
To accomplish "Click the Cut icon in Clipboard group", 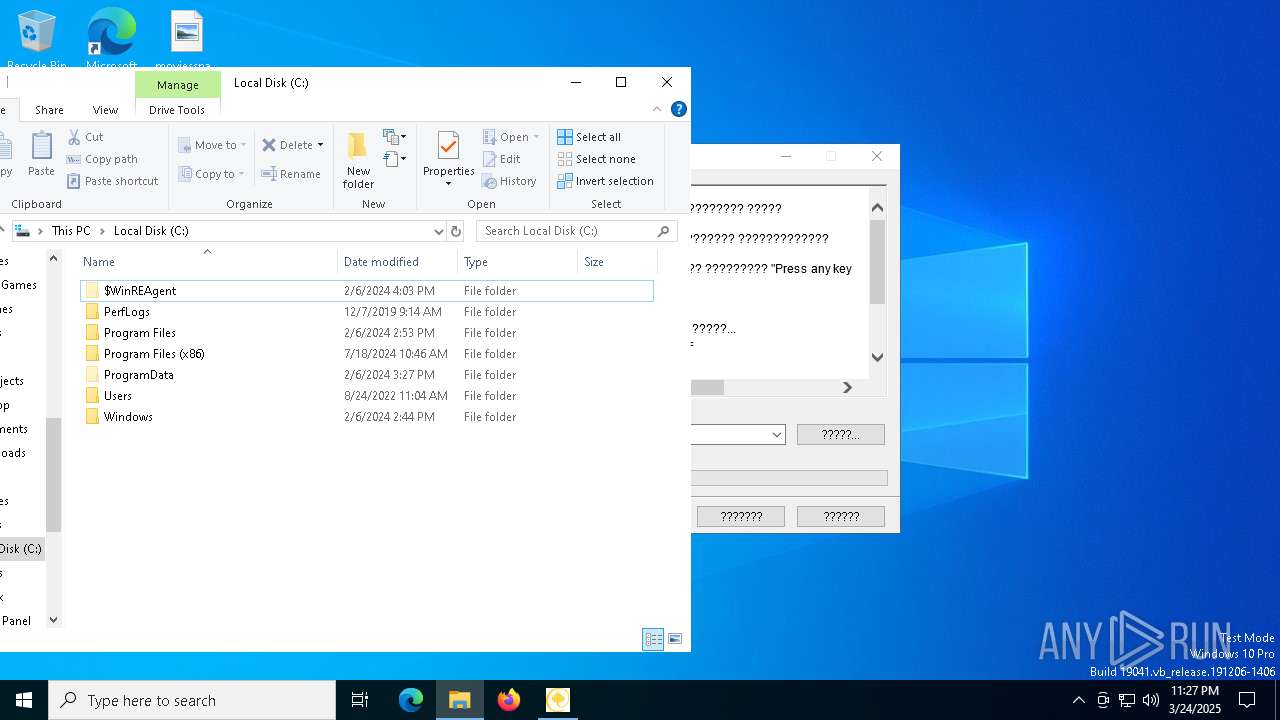I will (x=74, y=137).
